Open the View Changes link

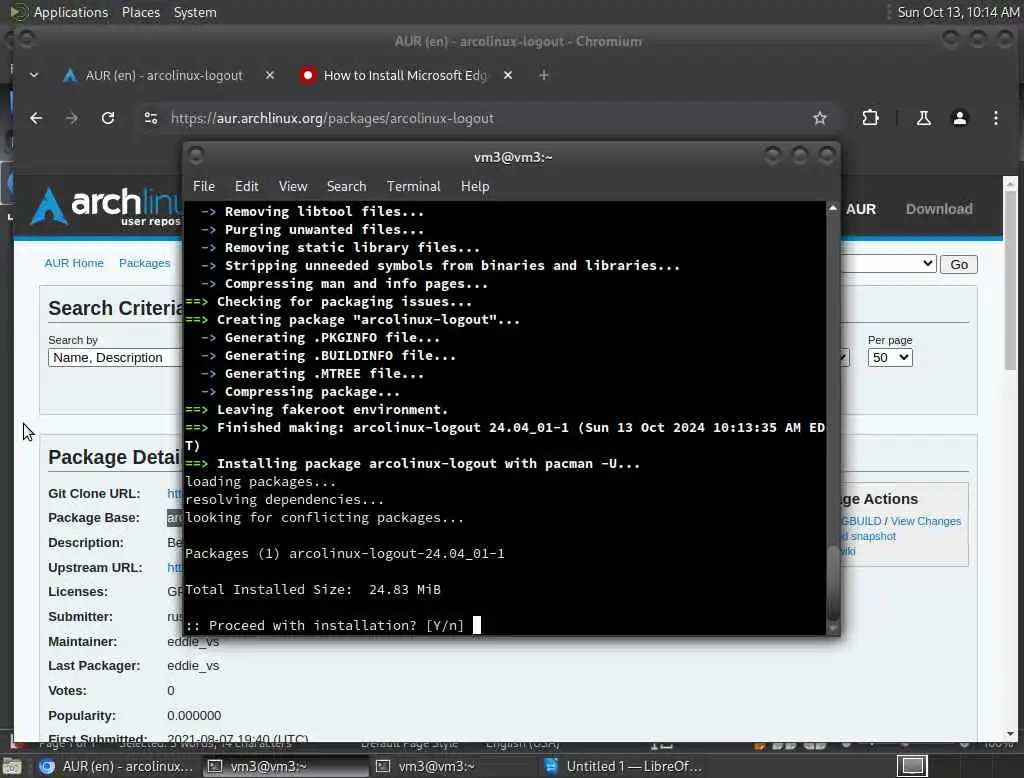click(x=925, y=521)
